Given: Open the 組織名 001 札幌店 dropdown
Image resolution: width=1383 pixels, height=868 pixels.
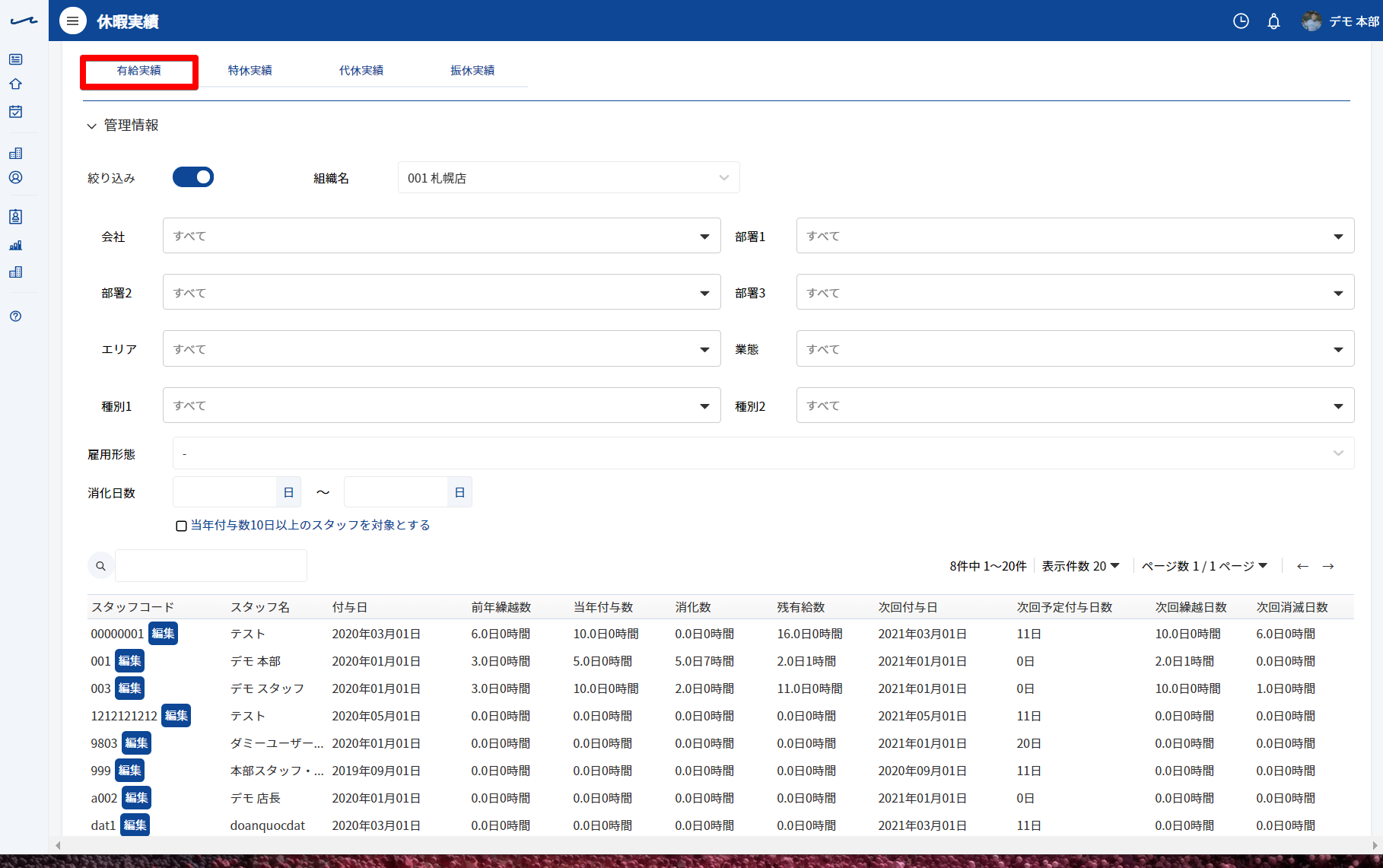Looking at the screenshot, I should [x=568, y=177].
